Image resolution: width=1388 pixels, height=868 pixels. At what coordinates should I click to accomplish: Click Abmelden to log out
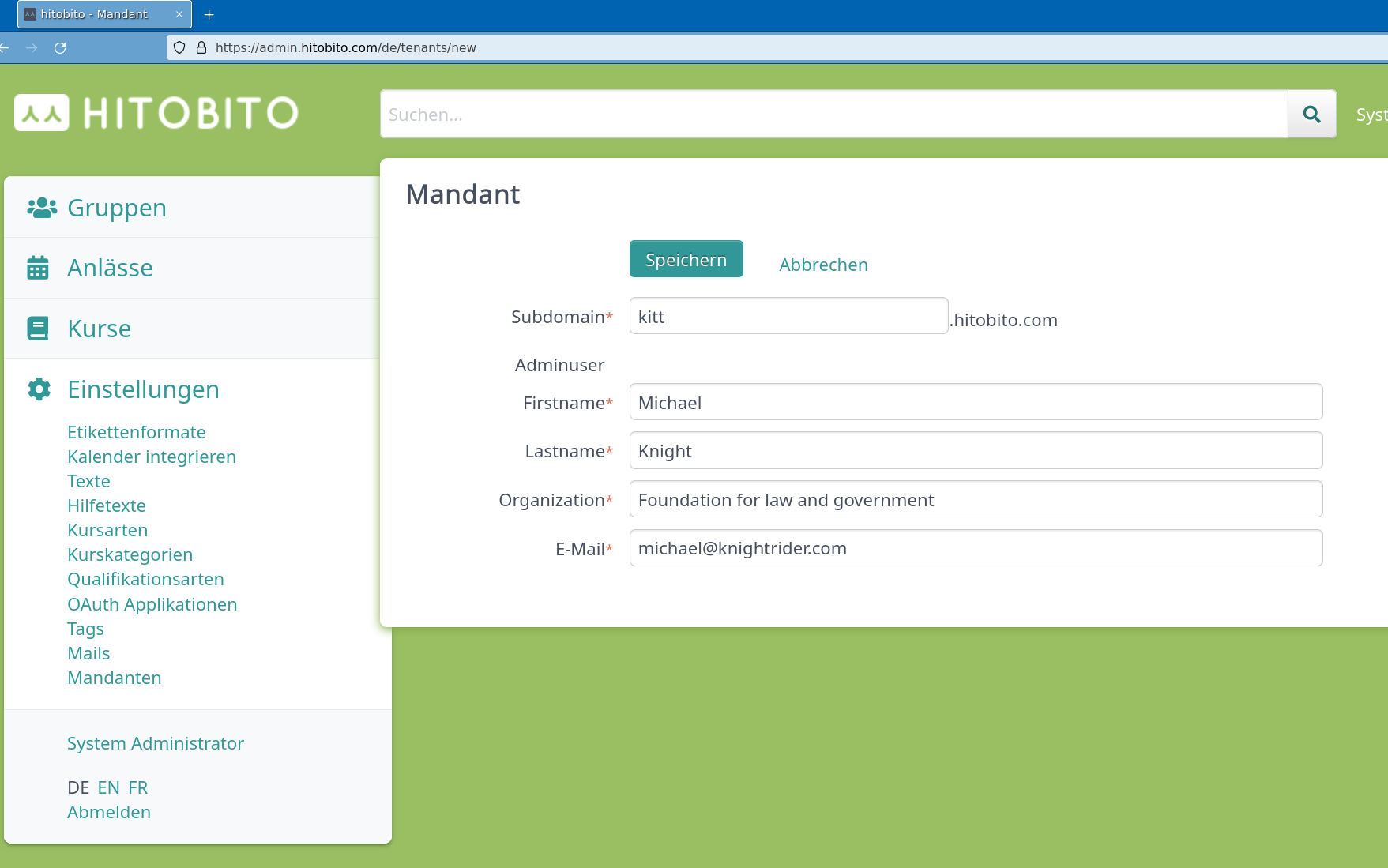click(108, 811)
